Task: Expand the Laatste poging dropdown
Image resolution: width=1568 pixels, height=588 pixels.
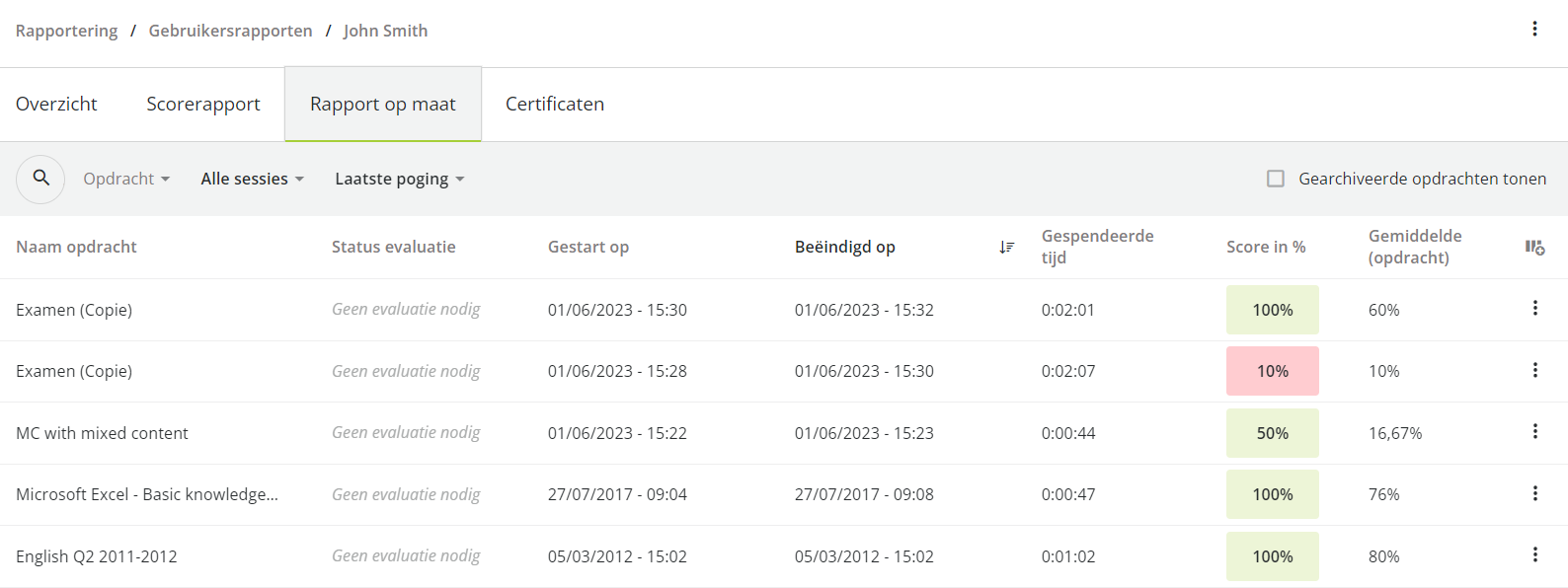Action: 400,179
